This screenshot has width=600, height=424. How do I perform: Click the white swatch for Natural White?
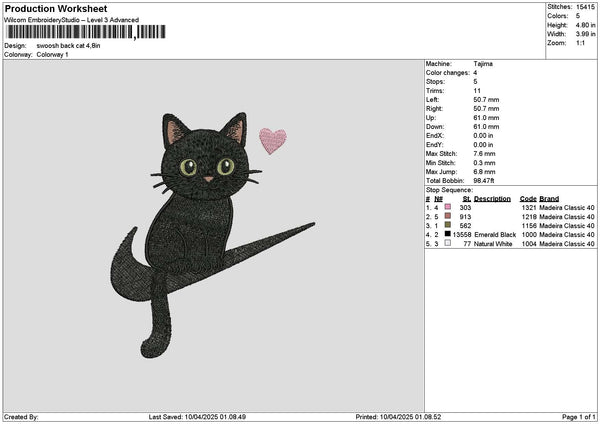448,243
